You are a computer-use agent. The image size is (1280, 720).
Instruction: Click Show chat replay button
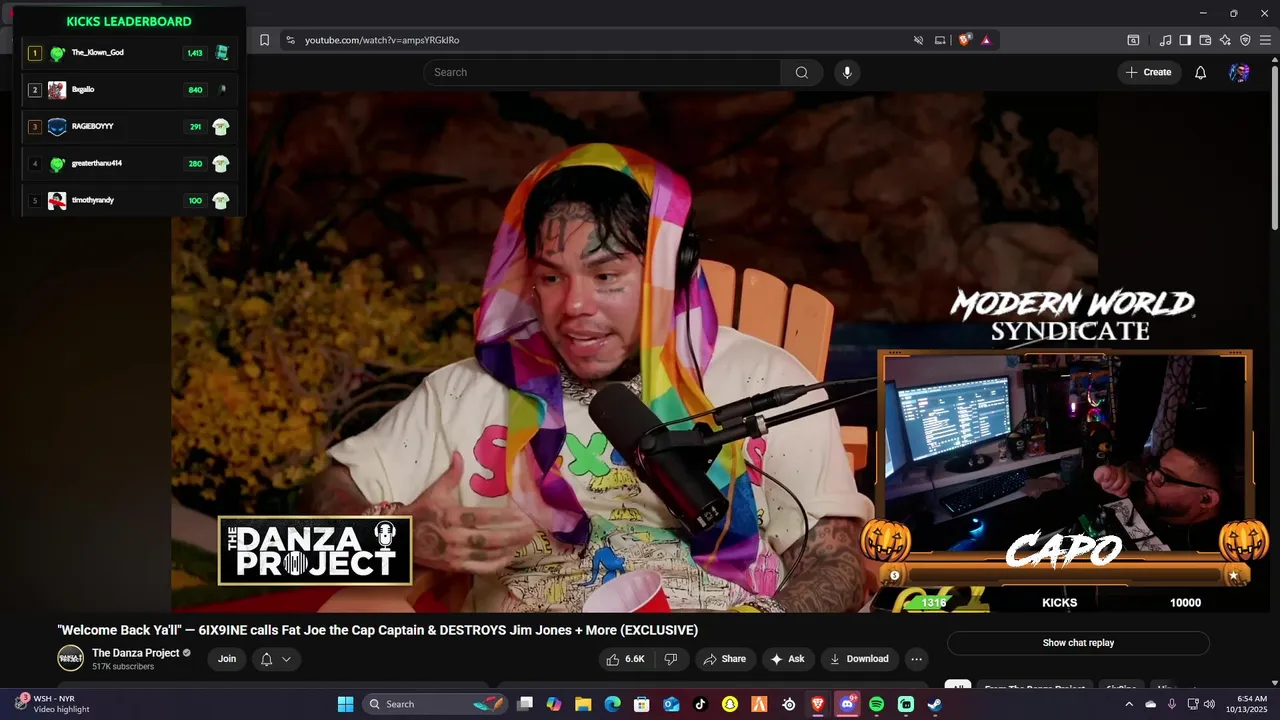[x=1078, y=643]
